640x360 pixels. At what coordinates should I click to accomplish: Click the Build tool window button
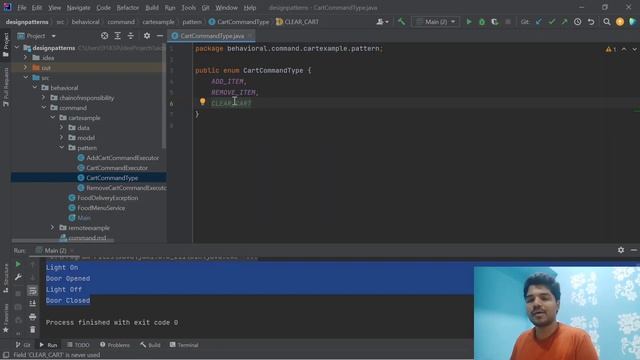coord(150,345)
